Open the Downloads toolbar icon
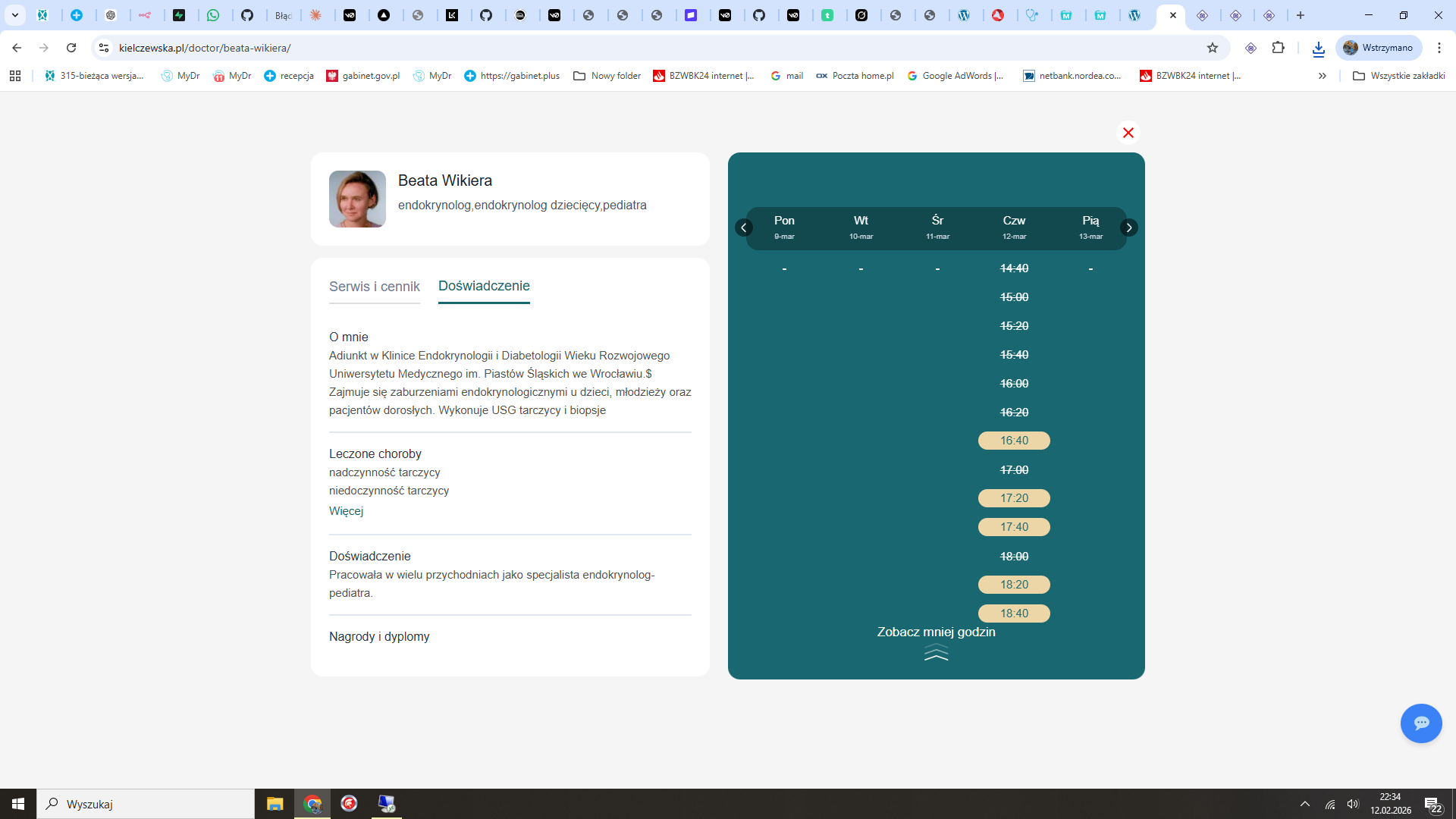The height and width of the screenshot is (819, 1456). pyautogui.click(x=1319, y=48)
